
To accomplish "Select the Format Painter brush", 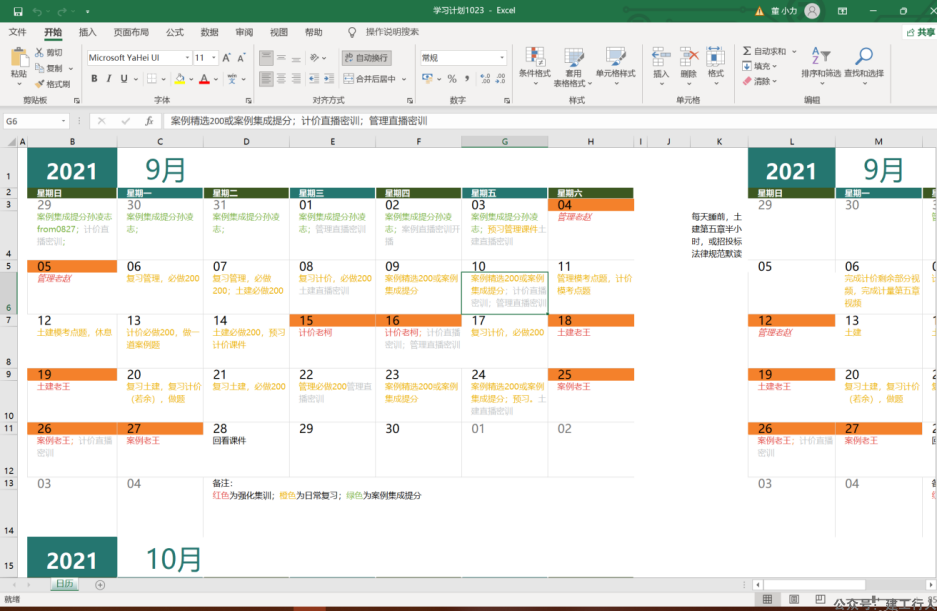I will pyautogui.click(x=39, y=84).
